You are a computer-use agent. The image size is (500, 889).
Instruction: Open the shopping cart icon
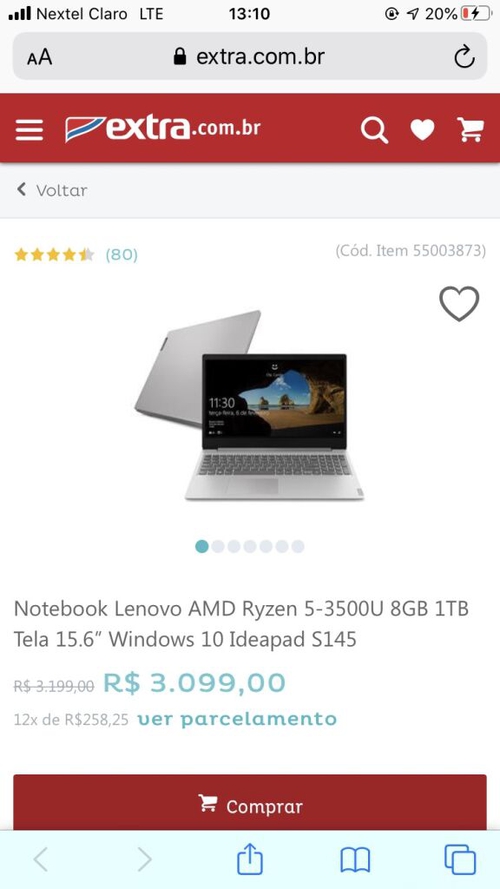coord(471,130)
